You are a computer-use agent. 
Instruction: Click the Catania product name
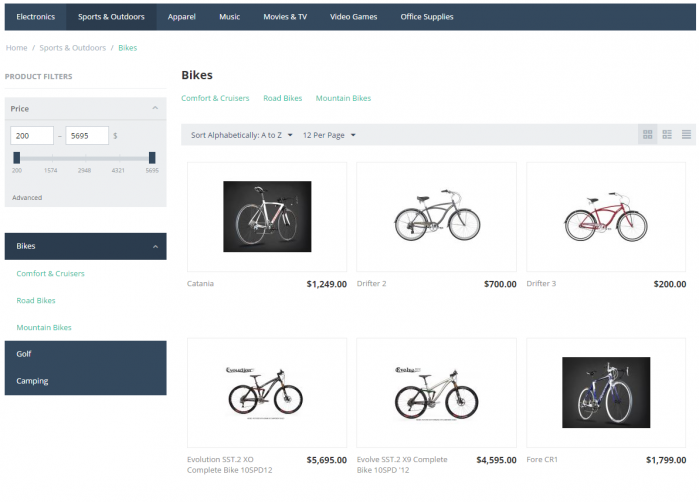coord(200,284)
